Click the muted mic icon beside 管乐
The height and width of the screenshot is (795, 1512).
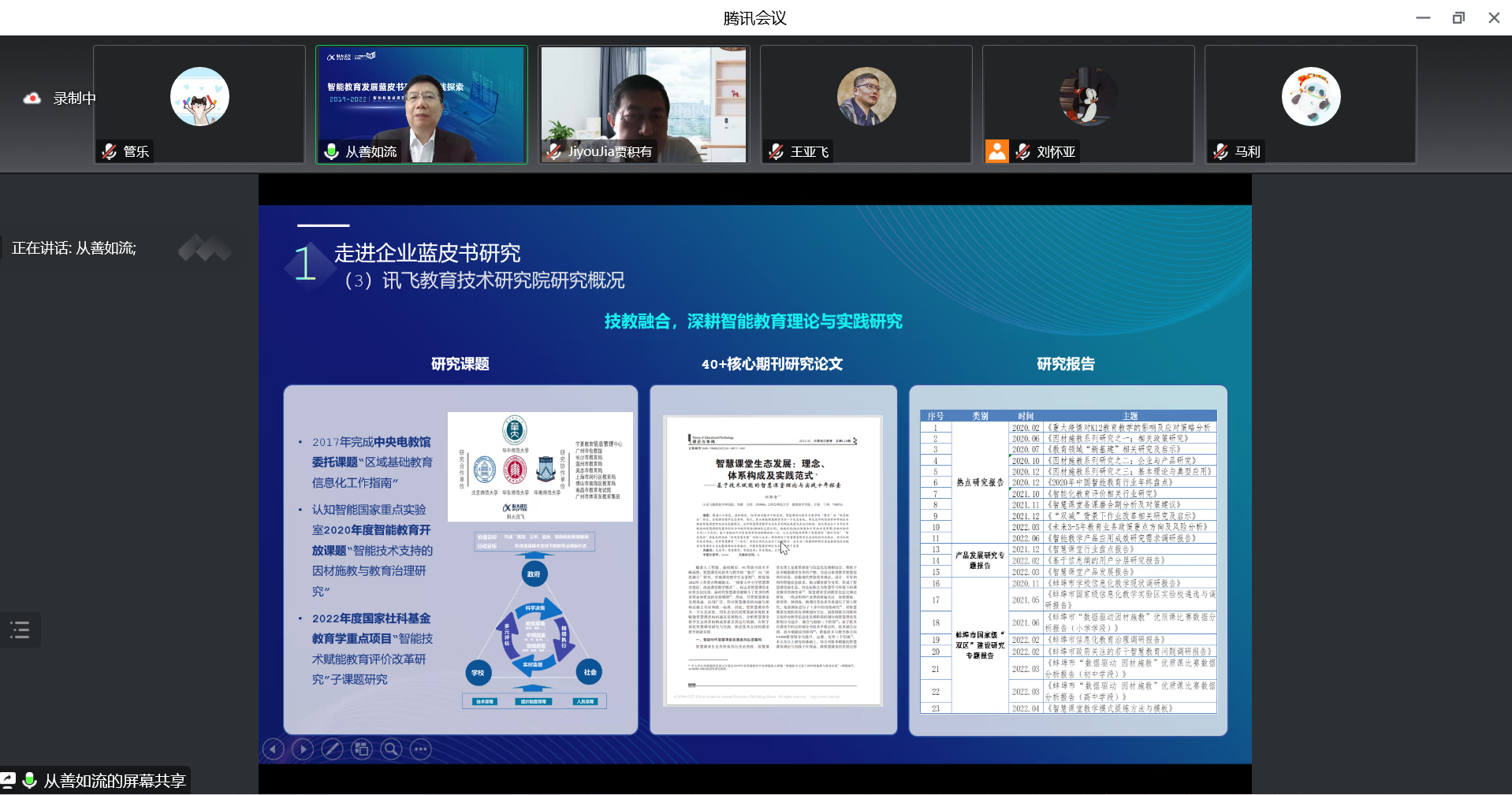point(110,151)
